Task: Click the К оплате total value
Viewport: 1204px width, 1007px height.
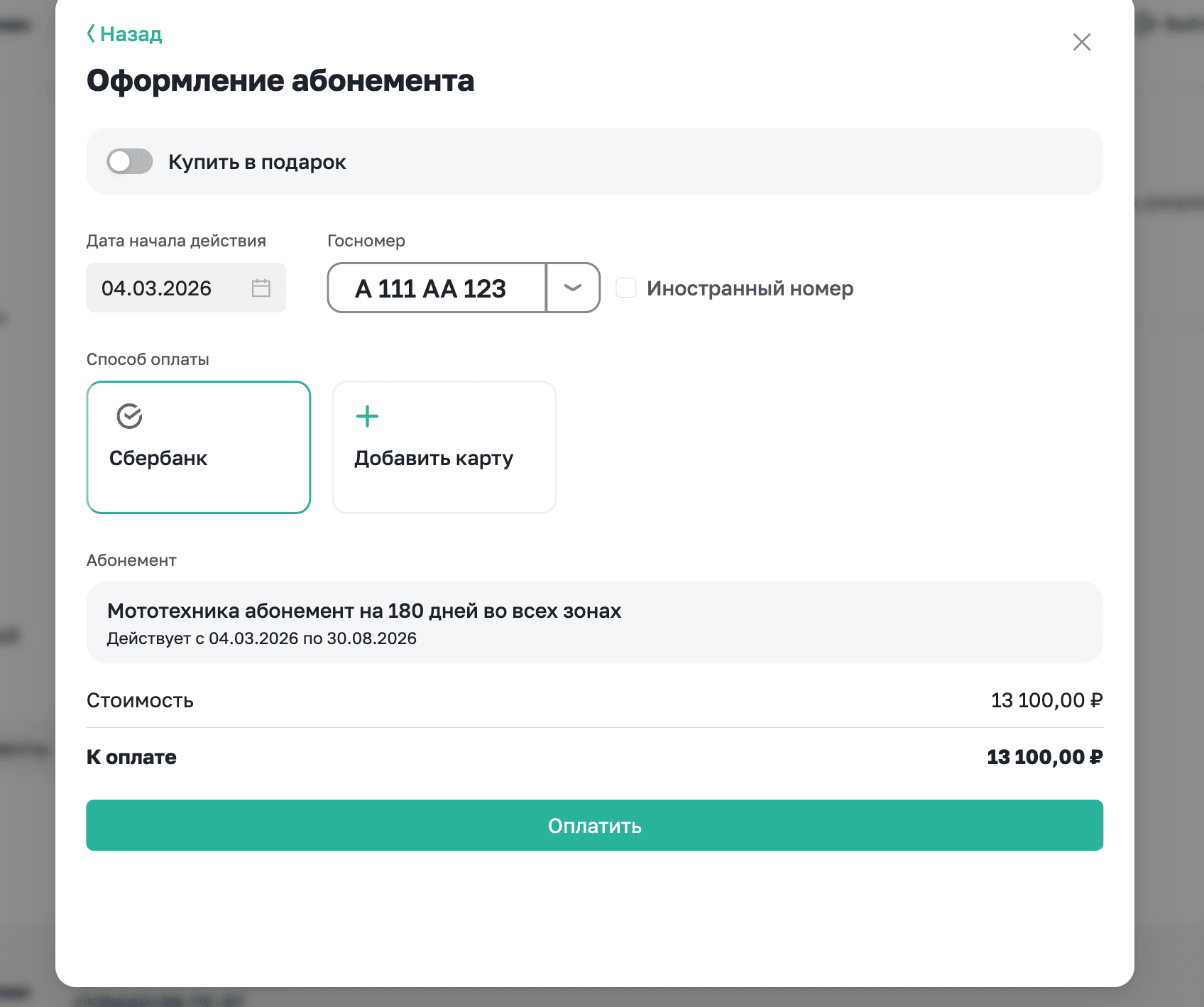Action: (x=1044, y=756)
